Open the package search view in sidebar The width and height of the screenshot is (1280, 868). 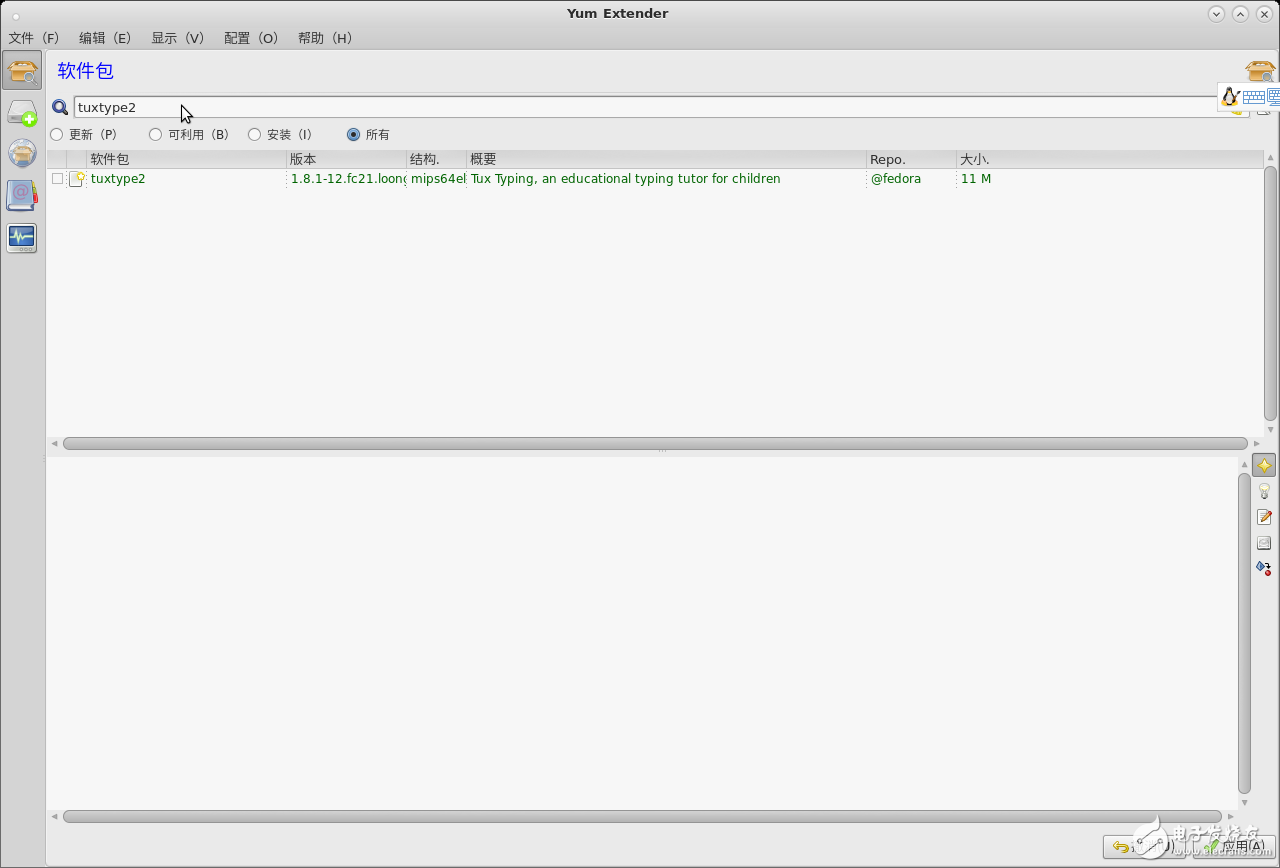click(22, 71)
